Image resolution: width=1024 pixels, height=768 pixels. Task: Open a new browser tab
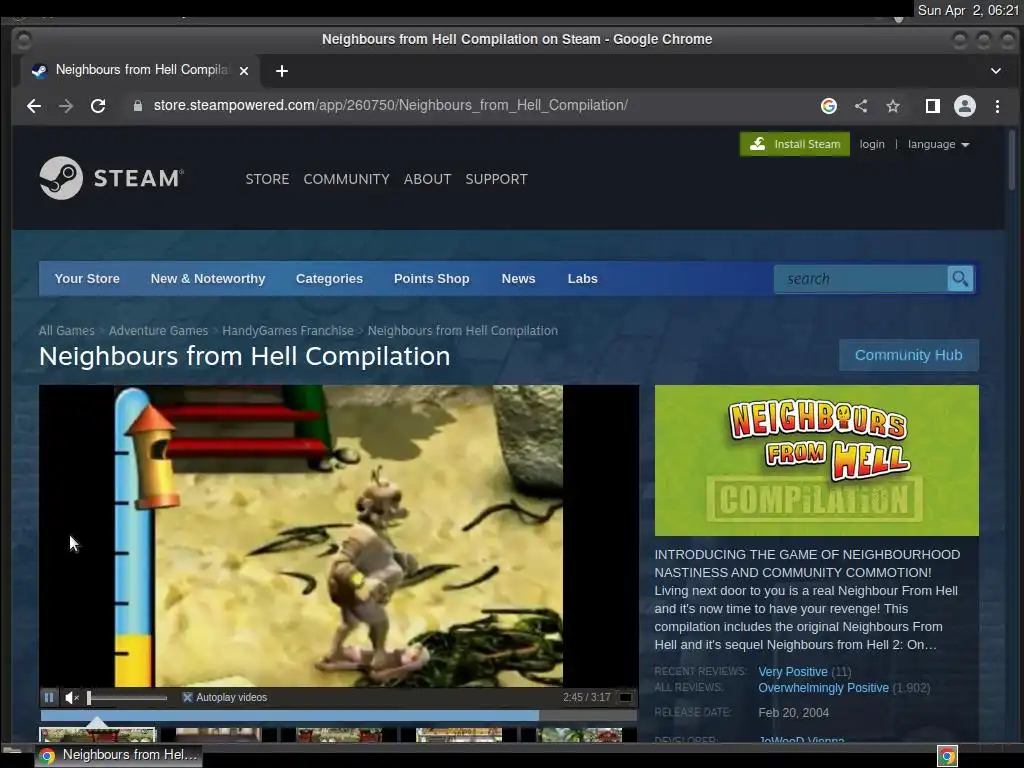click(281, 71)
